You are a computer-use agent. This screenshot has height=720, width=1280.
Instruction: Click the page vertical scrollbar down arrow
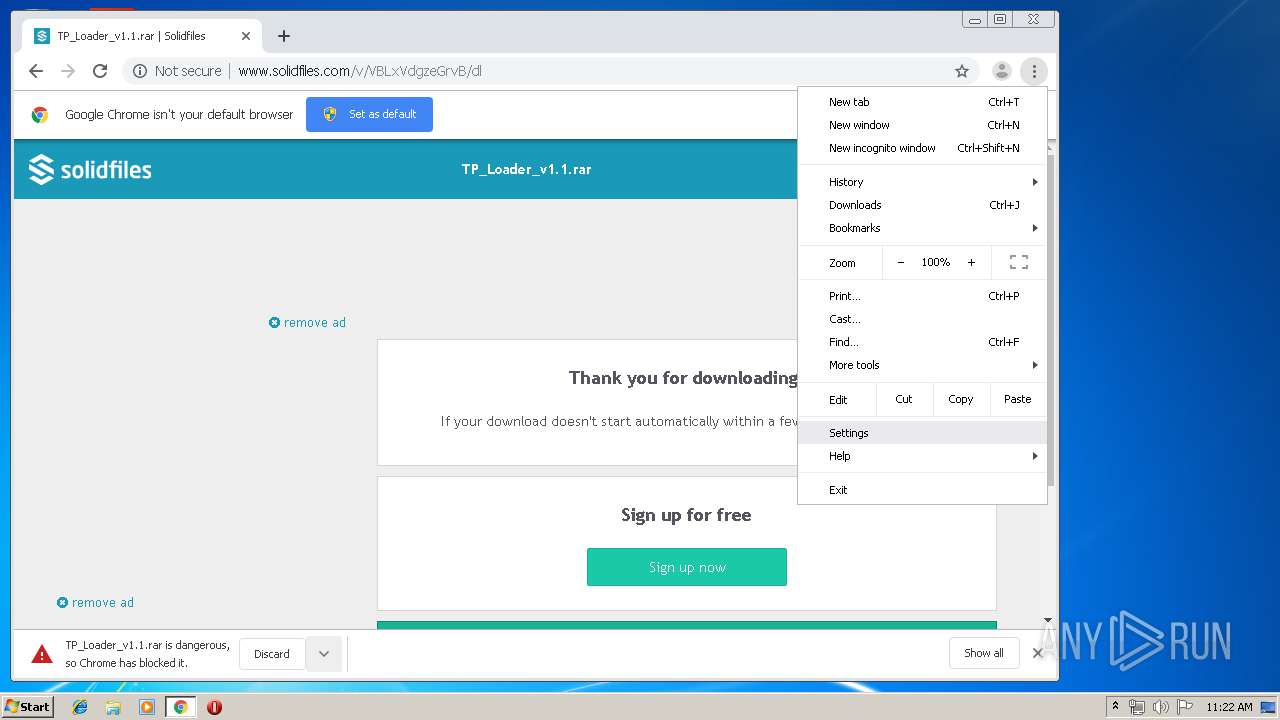1048,620
